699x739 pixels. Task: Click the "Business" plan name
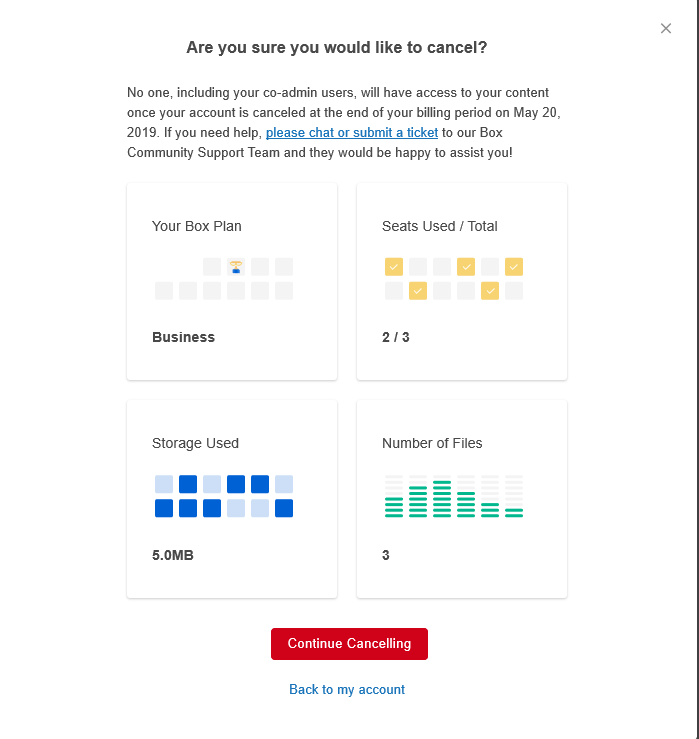[184, 337]
